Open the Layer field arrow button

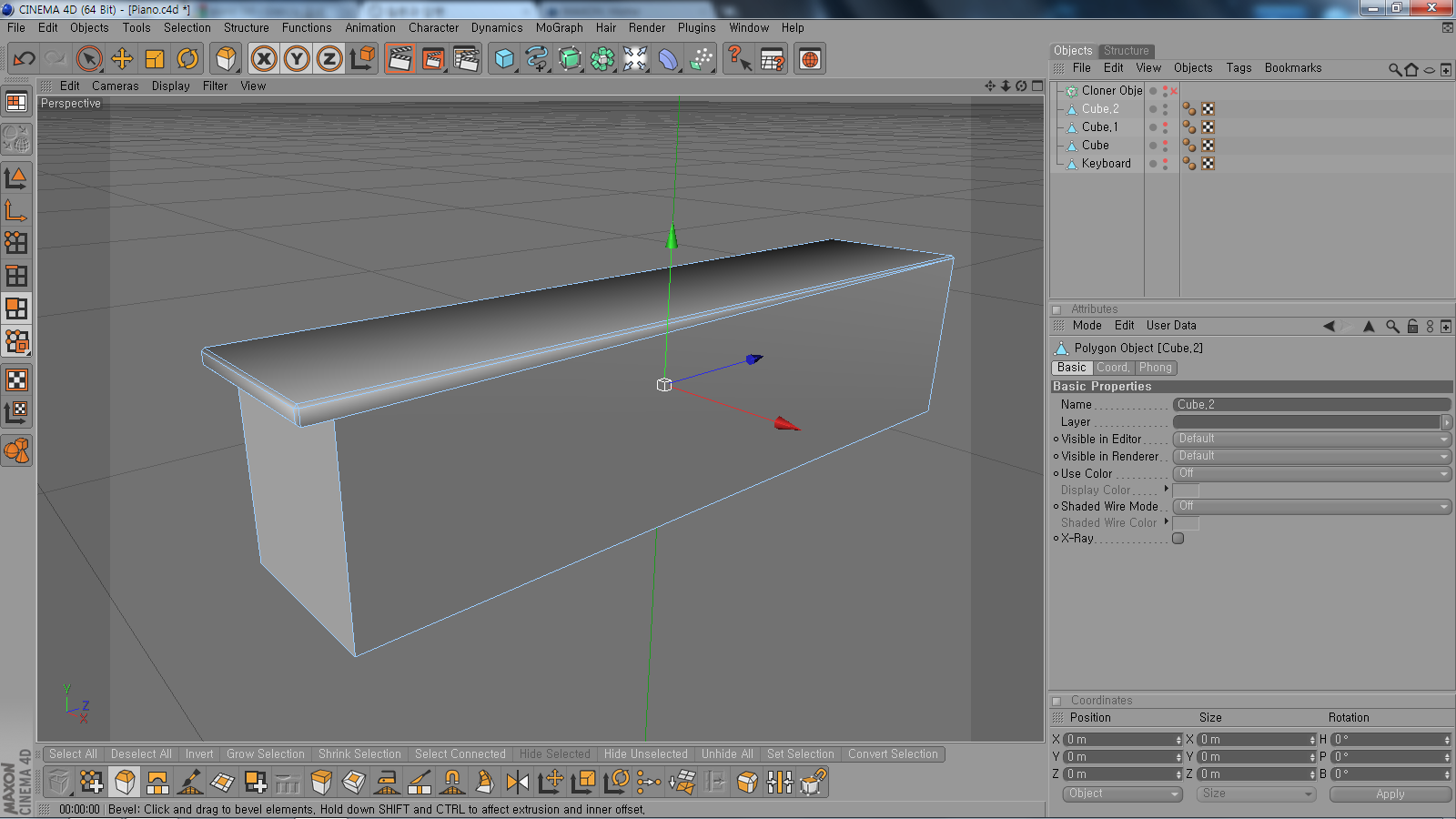[1447, 422]
